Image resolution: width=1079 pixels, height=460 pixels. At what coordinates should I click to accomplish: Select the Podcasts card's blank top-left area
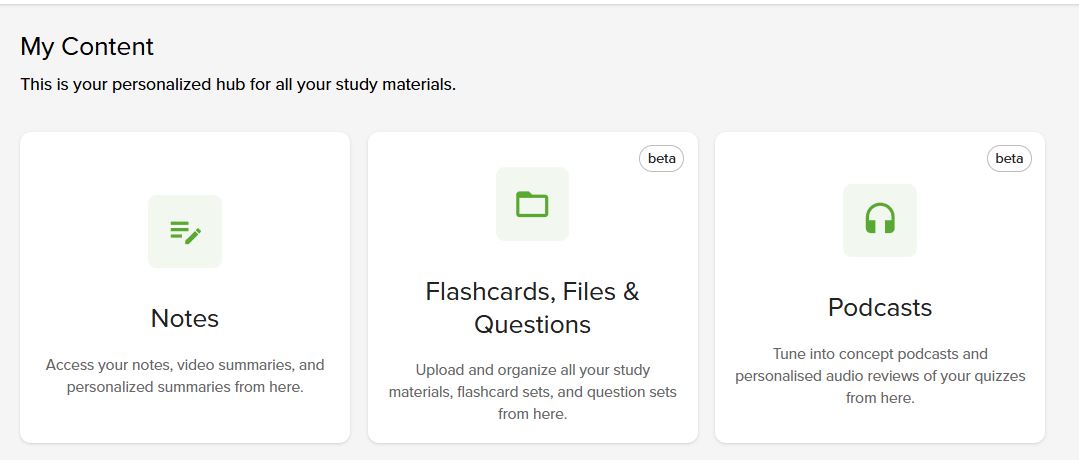(770, 165)
